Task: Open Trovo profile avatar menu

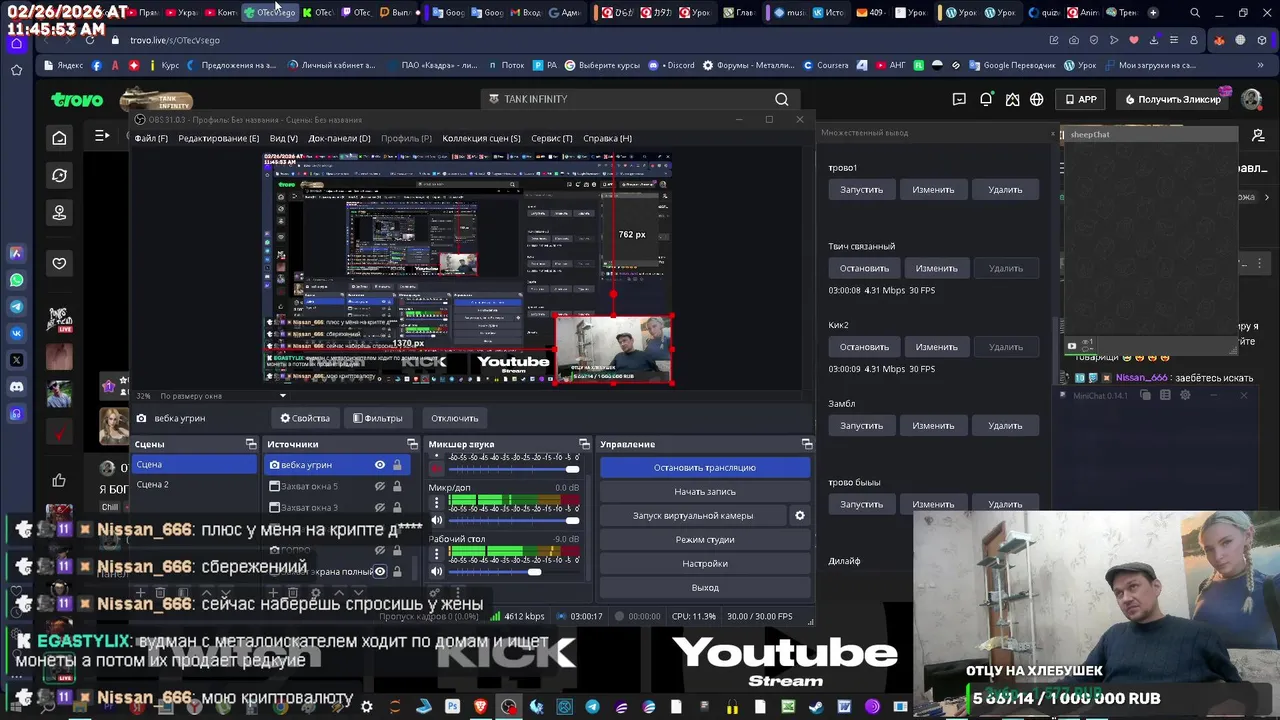Action: click(x=1251, y=99)
